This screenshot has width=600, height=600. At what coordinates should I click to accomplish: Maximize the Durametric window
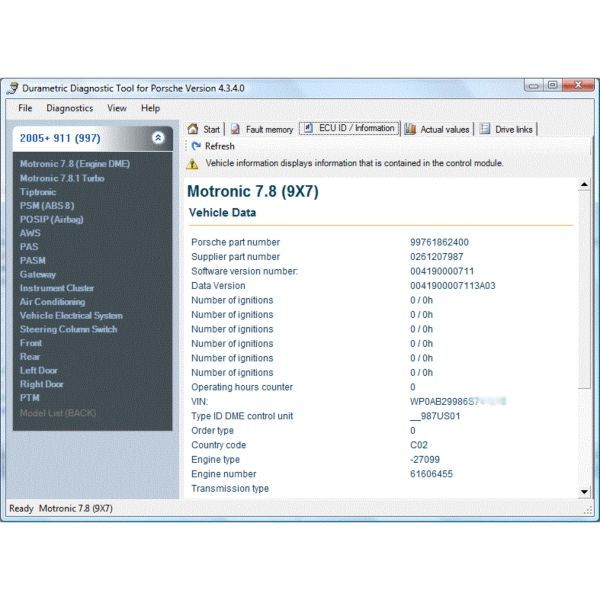point(552,87)
